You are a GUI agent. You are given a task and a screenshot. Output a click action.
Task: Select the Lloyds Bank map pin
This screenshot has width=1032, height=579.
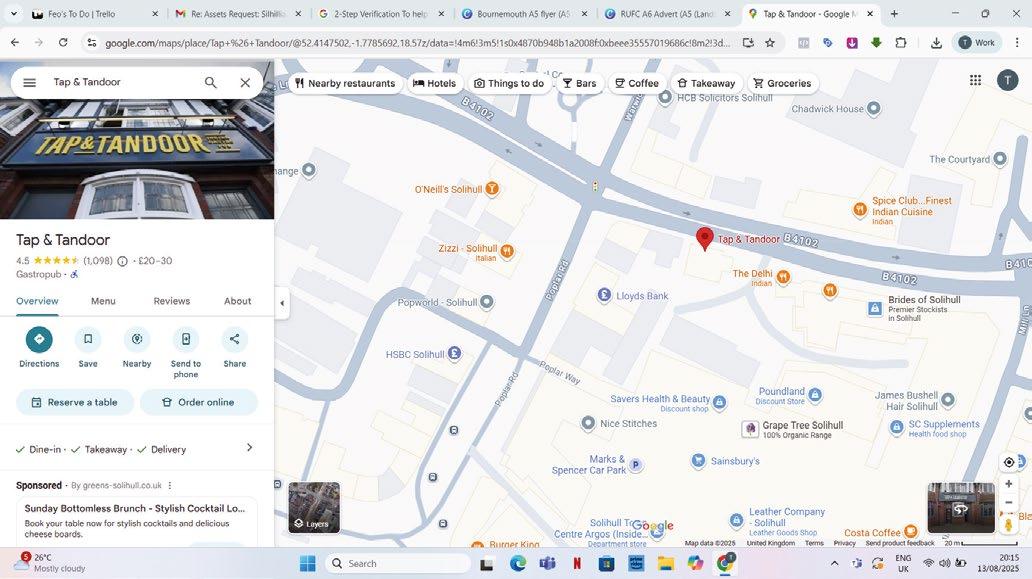[604, 295]
